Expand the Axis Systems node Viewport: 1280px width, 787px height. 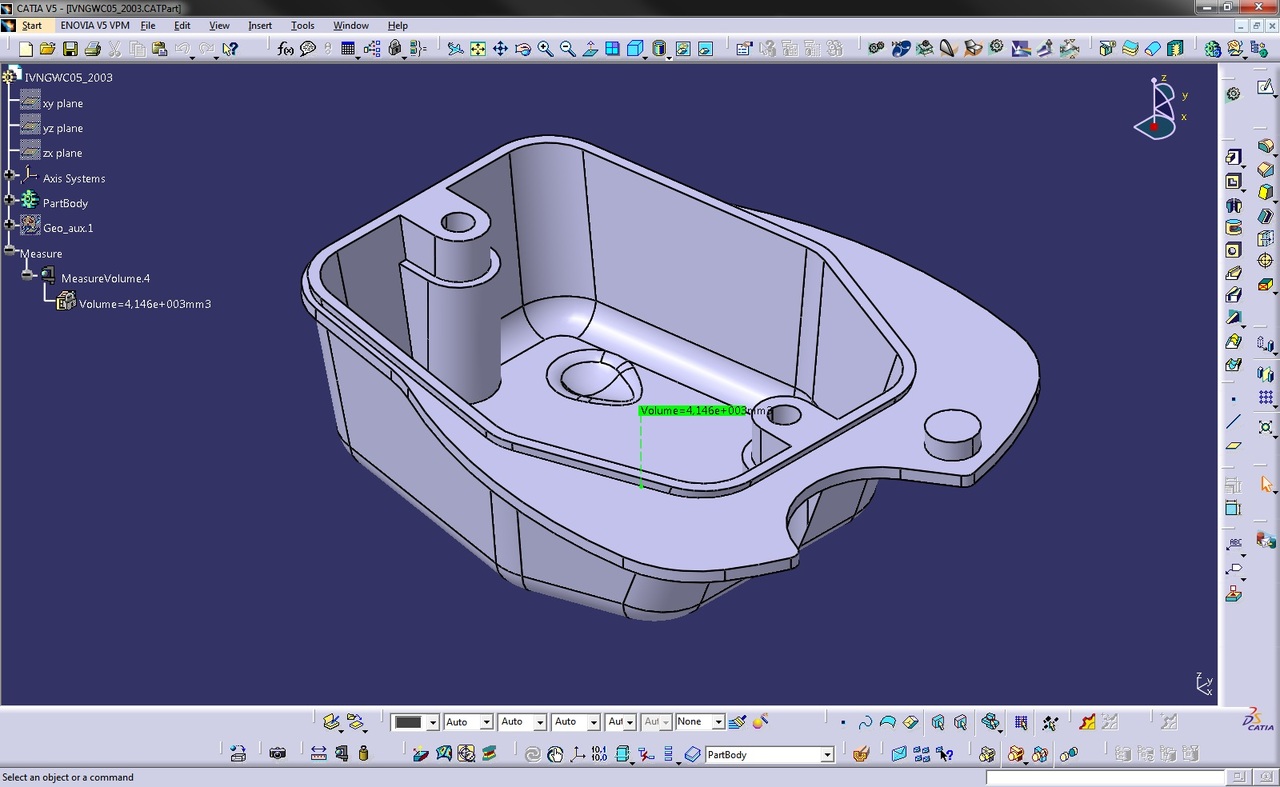10,175
